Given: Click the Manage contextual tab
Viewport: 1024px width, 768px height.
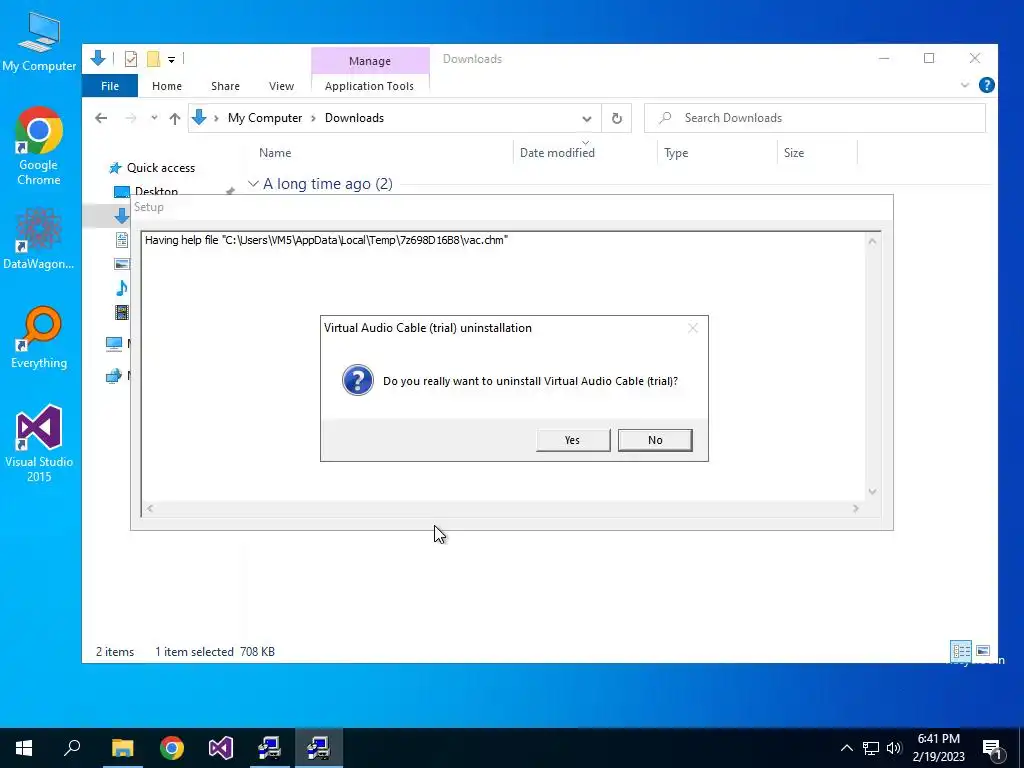Looking at the screenshot, I should [370, 61].
